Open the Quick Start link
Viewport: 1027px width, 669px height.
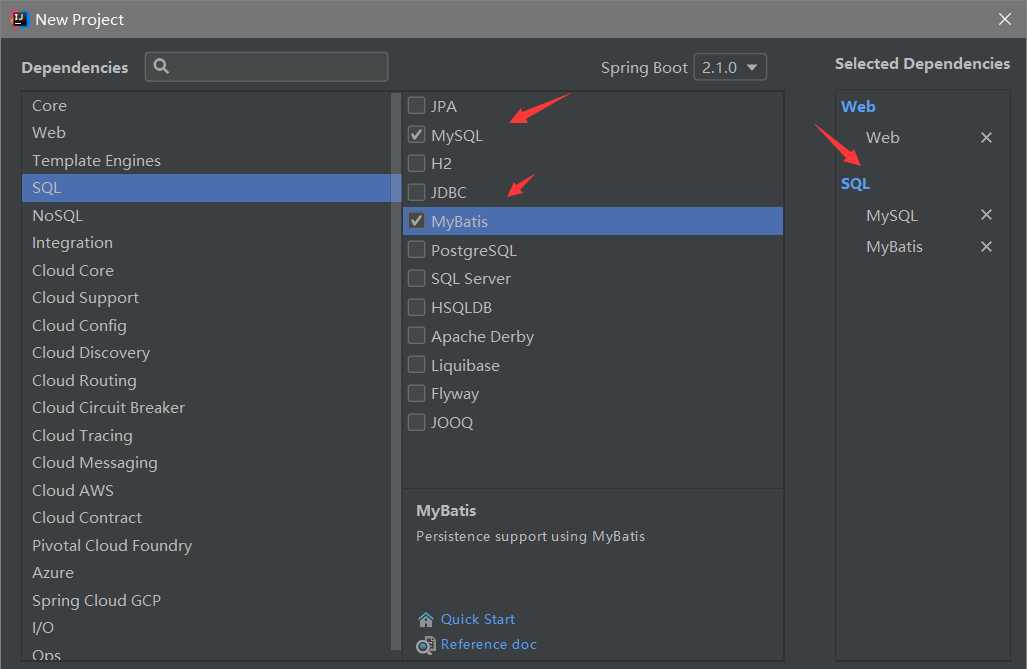click(x=477, y=619)
